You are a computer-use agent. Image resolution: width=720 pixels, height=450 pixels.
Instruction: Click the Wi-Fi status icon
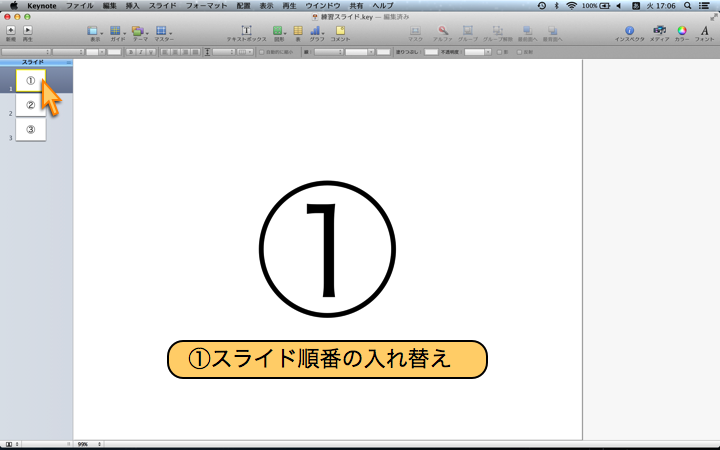(571, 6)
